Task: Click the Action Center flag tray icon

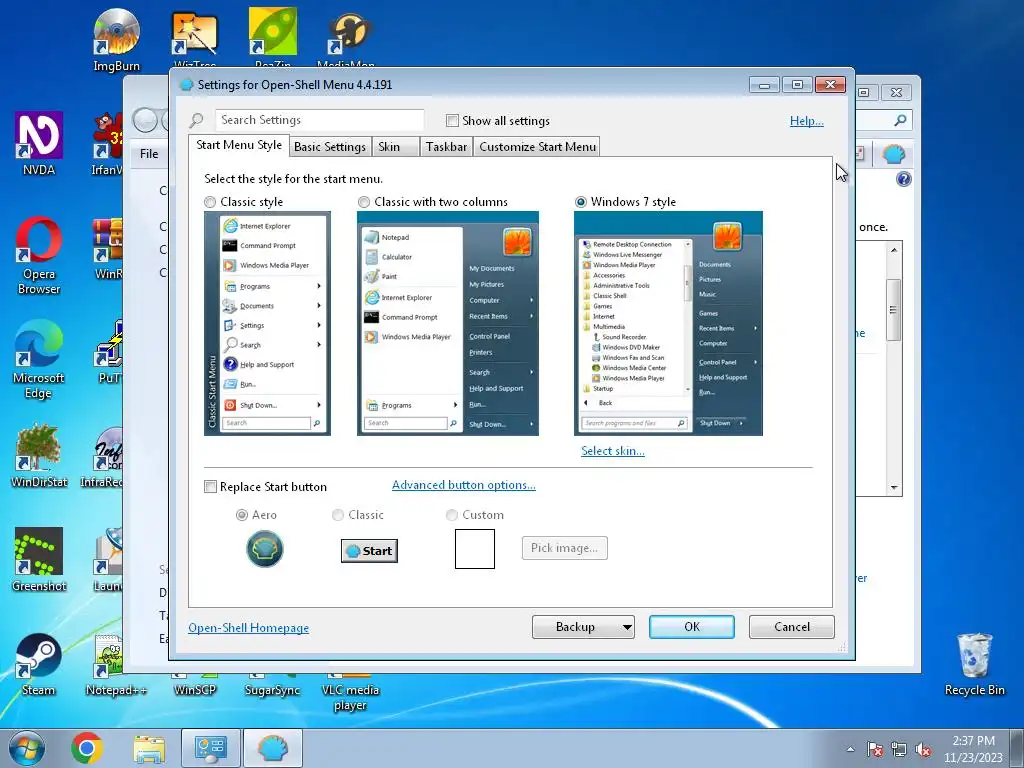Action: (875, 749)
